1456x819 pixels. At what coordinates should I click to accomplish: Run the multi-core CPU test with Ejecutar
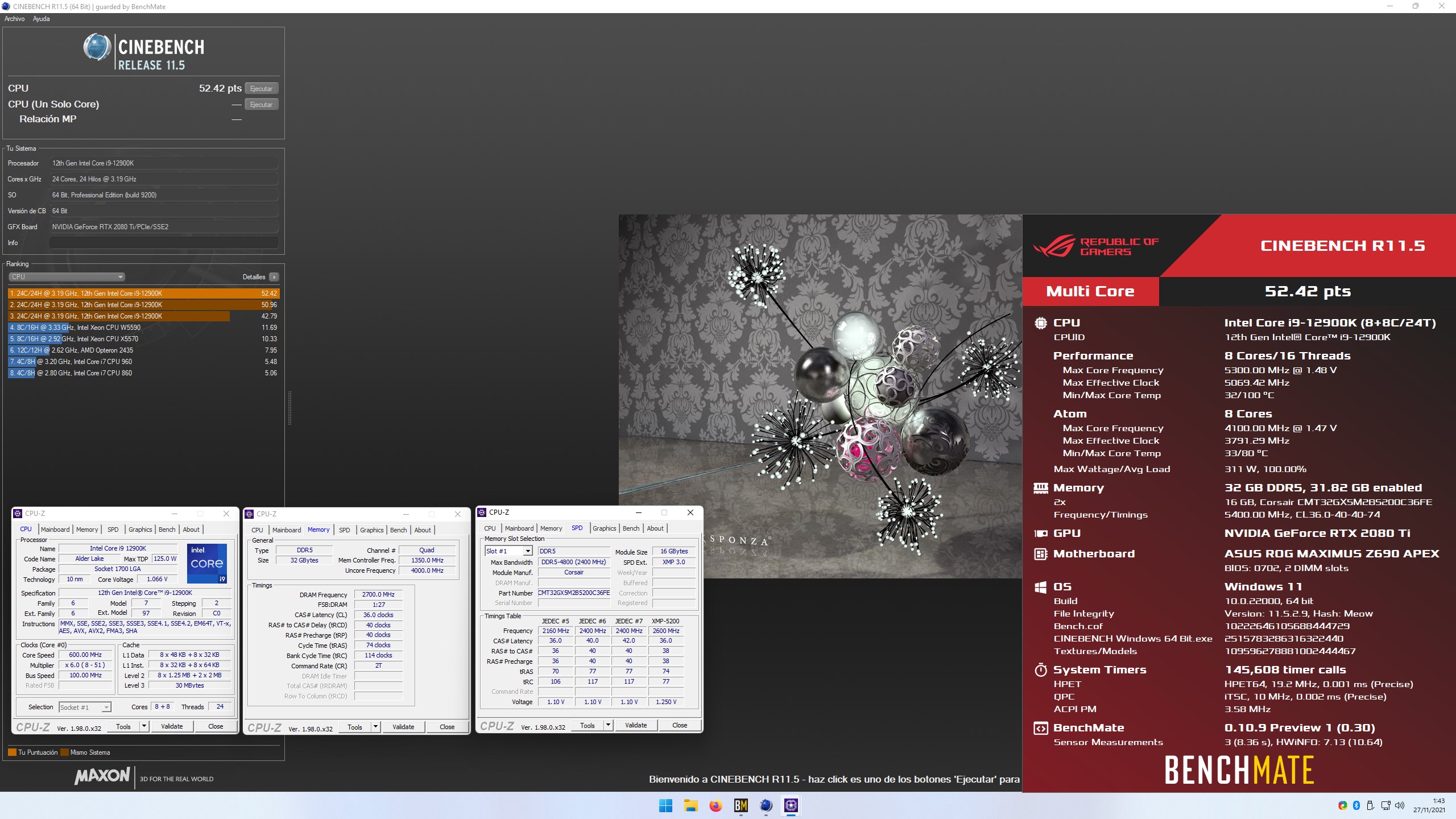pos(262,89)
